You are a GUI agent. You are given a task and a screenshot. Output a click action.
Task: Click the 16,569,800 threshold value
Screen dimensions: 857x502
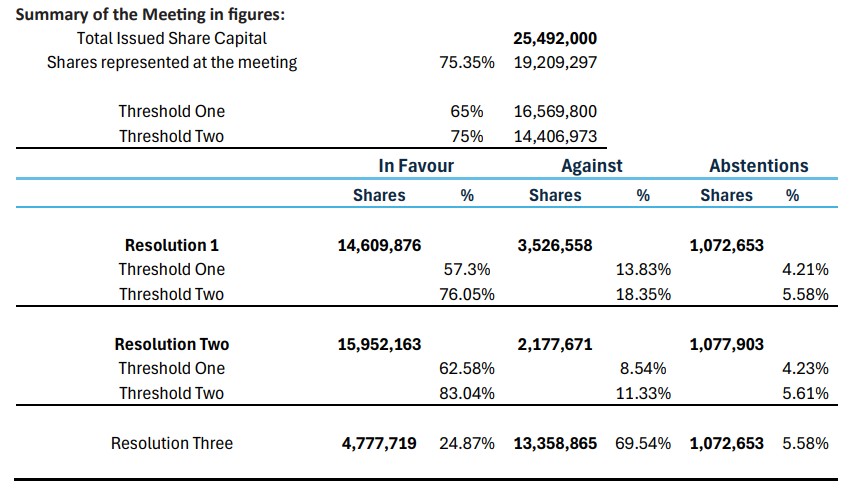pos(555,111)
